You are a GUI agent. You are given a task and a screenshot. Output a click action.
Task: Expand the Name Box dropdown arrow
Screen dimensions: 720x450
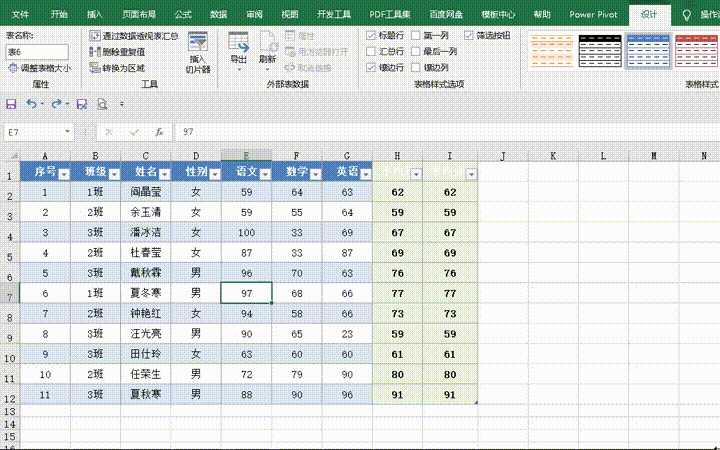68,132
